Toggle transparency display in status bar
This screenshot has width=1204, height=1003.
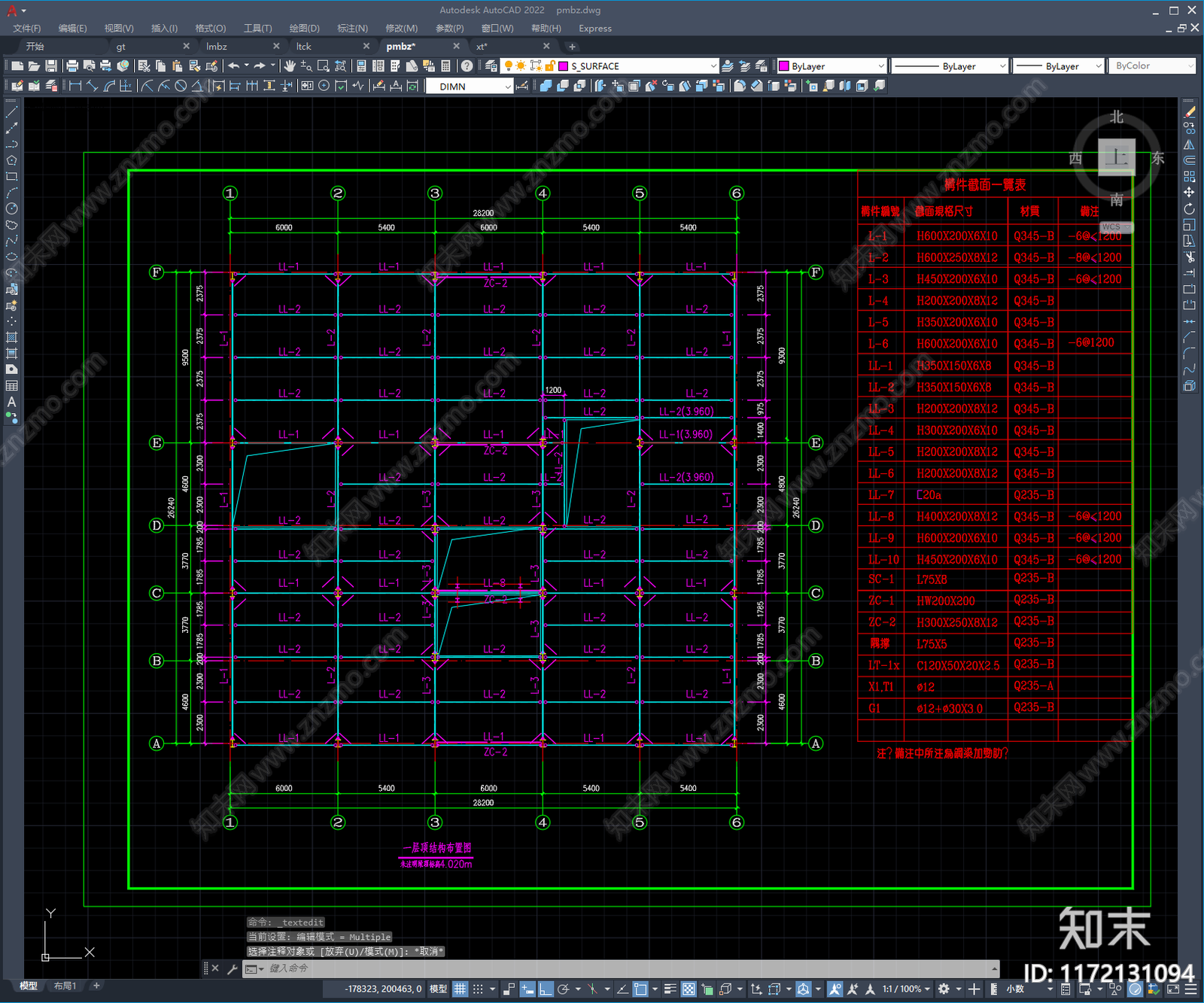tap(689, 989)
